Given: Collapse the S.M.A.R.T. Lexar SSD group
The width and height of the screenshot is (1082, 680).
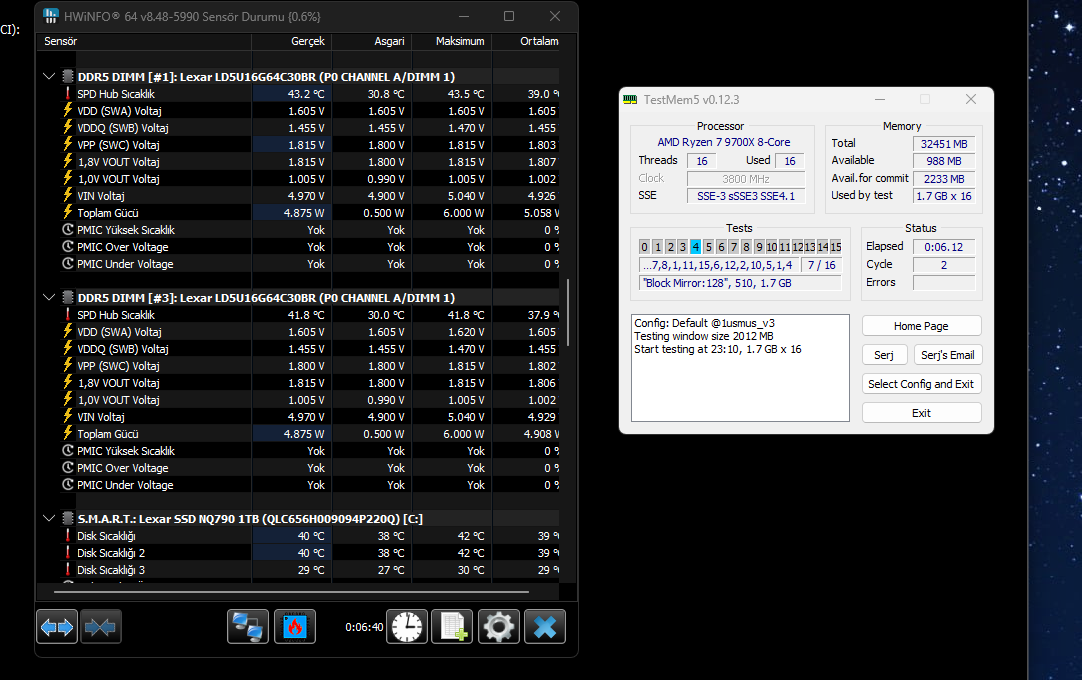Looking at the screenshot, I should [49, 518].
